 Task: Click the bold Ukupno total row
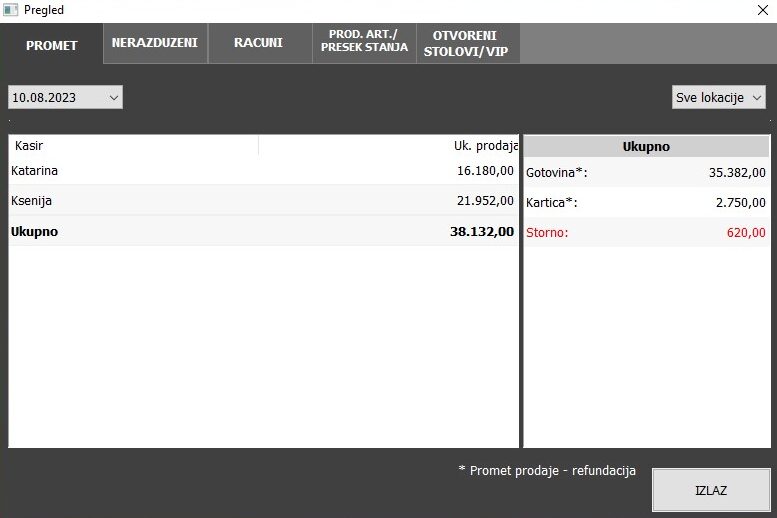point(263,231)
